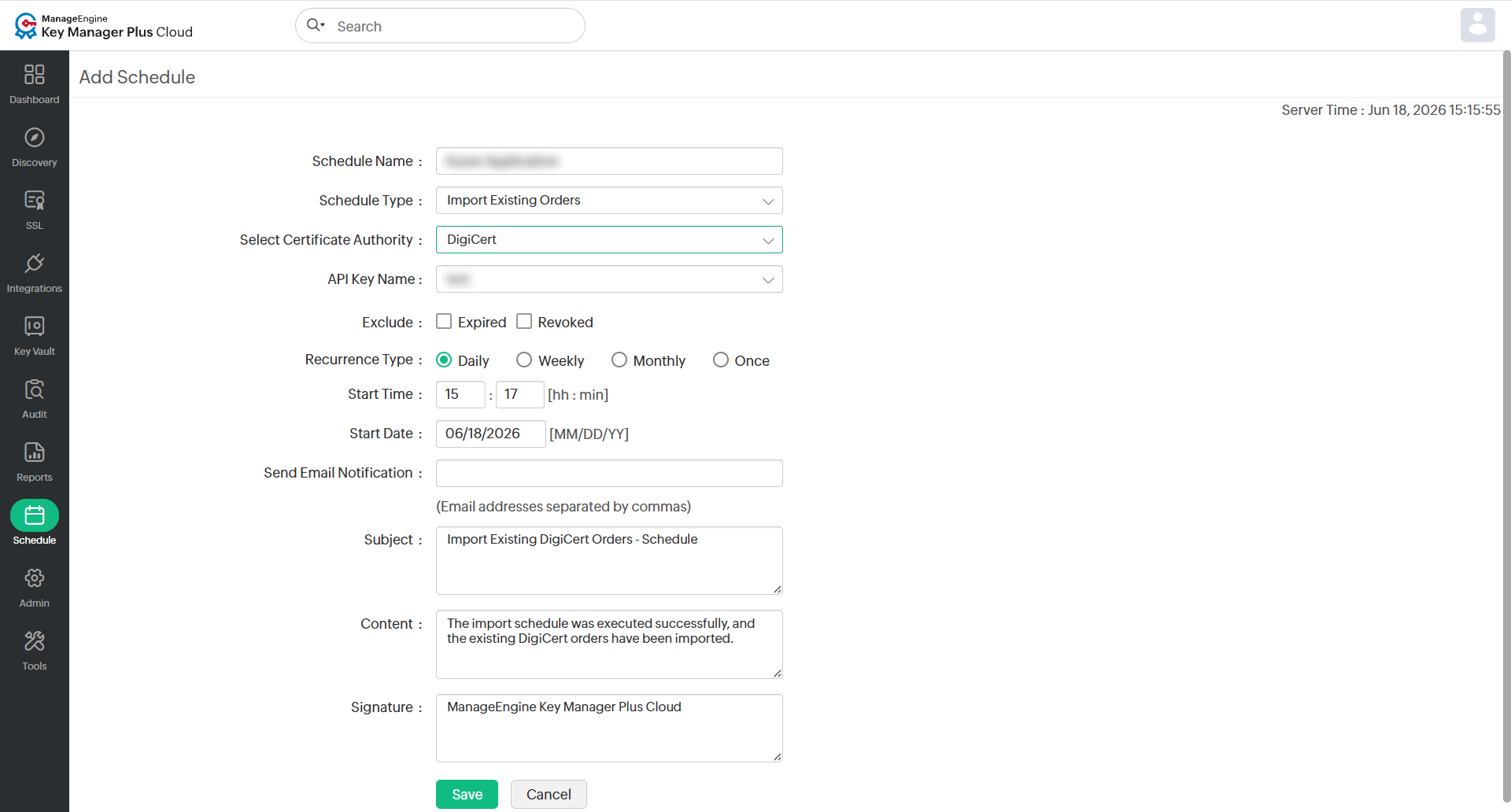Click the Add Schedule heading

pyautogui.click(x=137, y=77)
